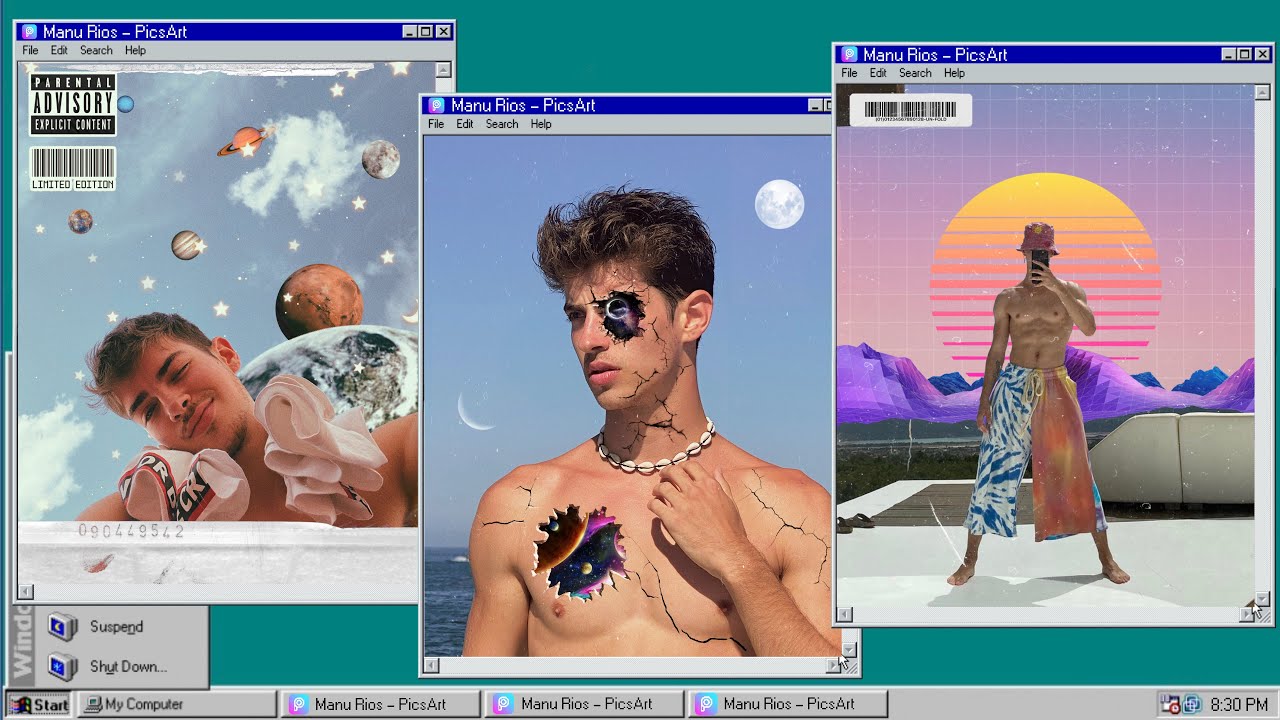Viewport: 1280px width, 720px height.
Task: Click the title bar text of the planets window
Action: click(115, 32)
